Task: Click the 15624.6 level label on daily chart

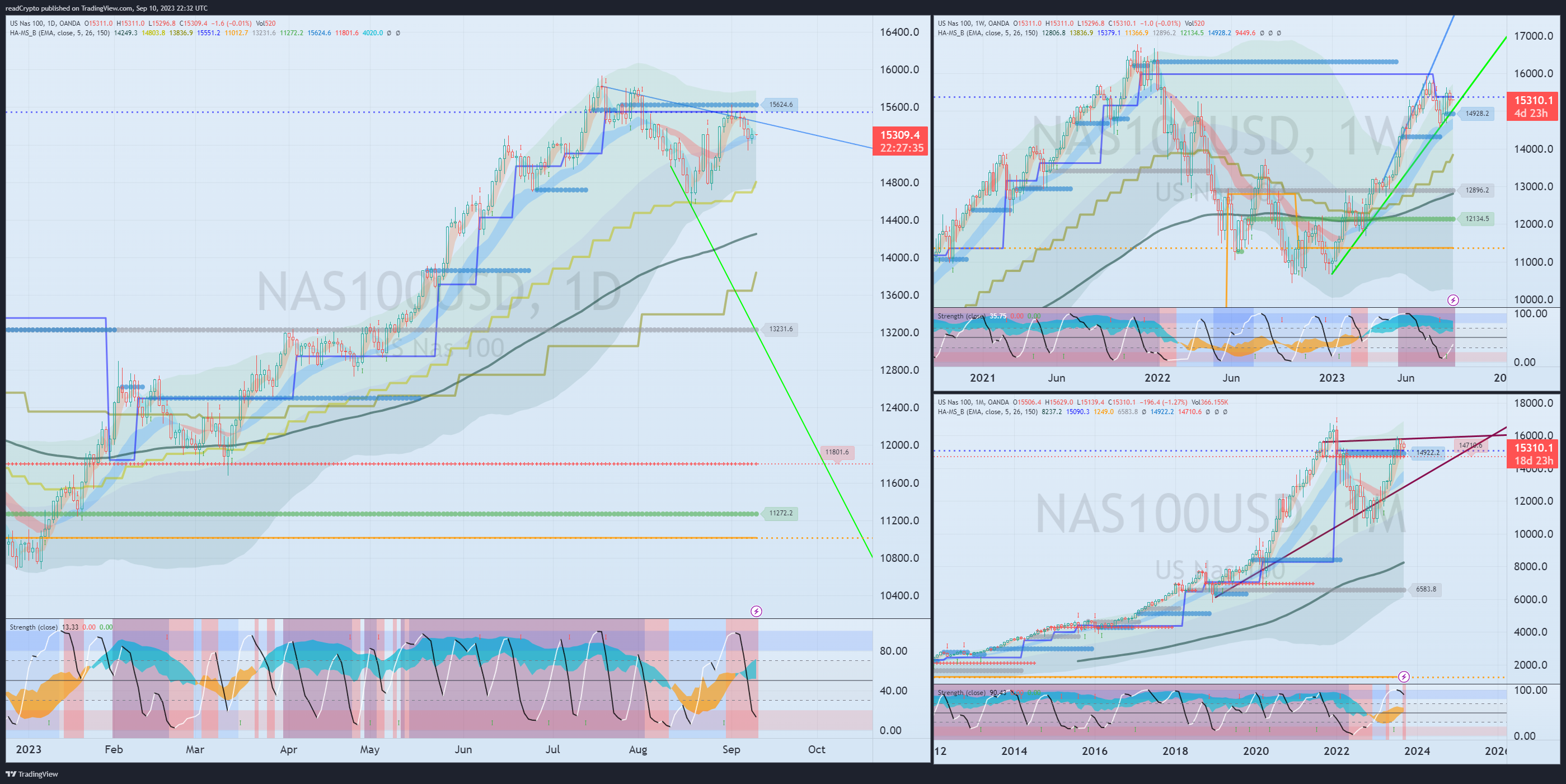Action: [780, 105]
